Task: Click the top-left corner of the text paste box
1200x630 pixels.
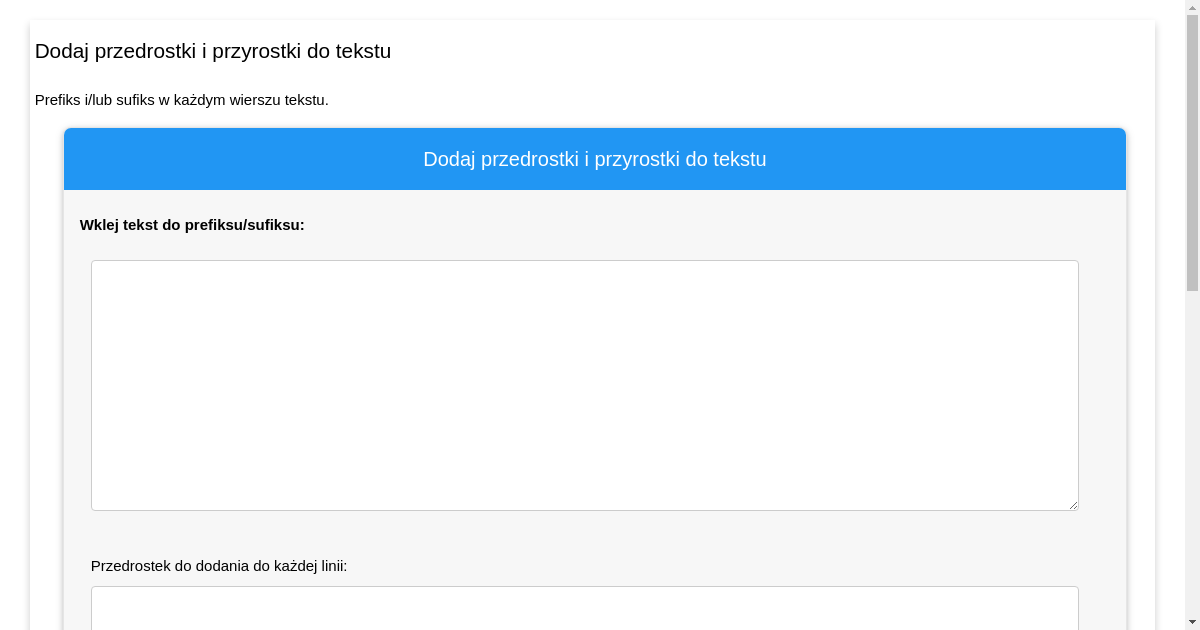Action: pyautogui.click(x=93, y=262)
